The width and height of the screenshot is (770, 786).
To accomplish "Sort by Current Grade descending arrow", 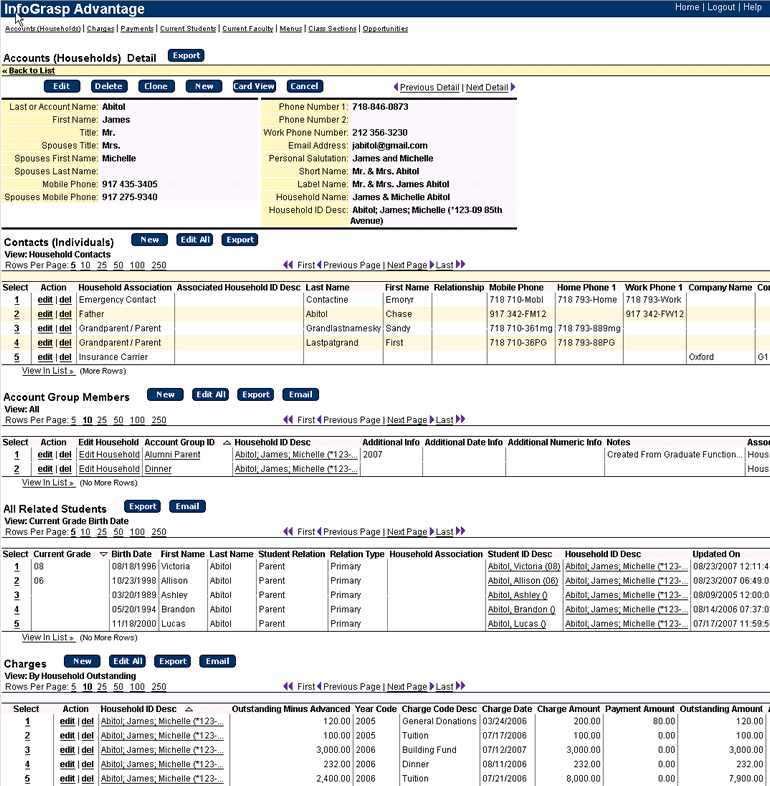I will (x=103, y=554).
